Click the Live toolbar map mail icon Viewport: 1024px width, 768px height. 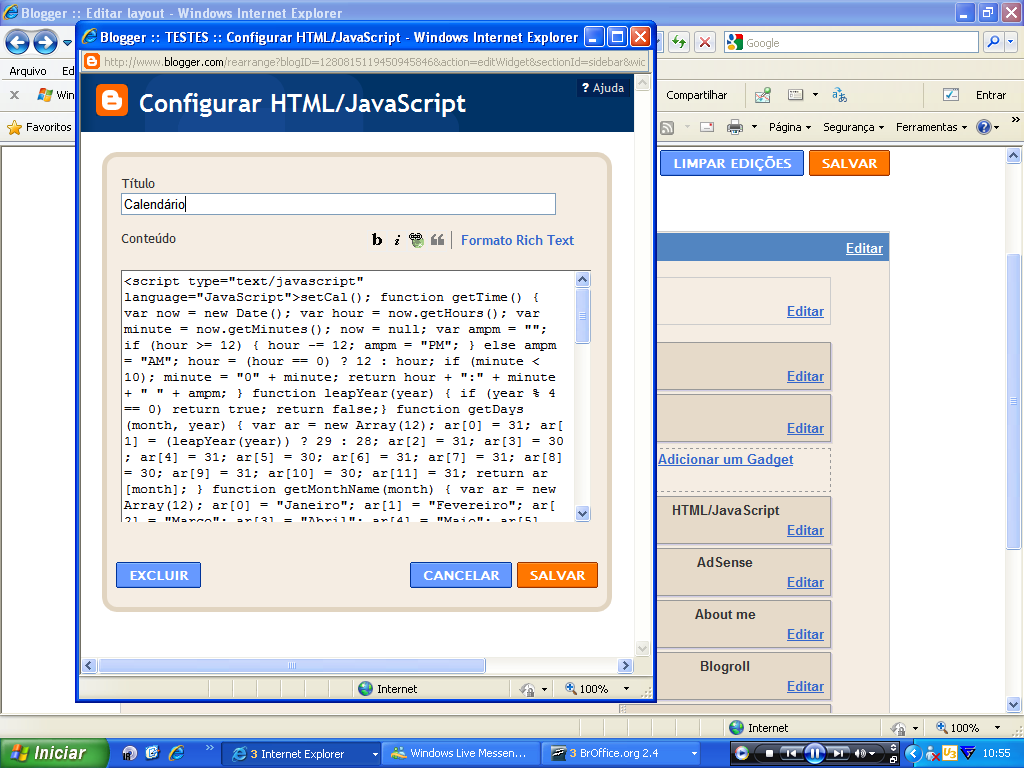[x=763, y=95]
